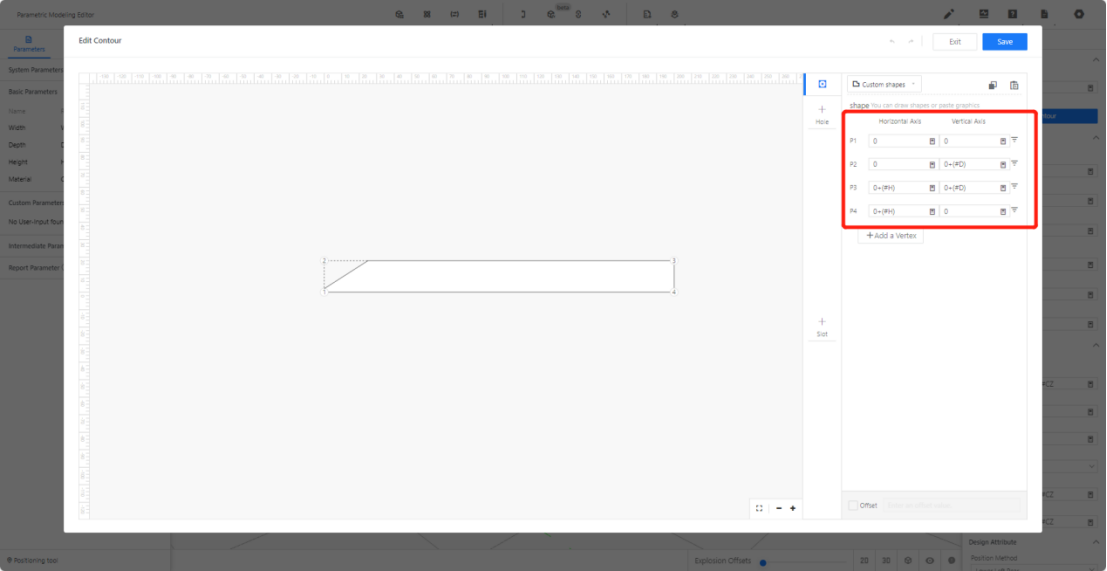The image size is (1107, 571).
Task: Open formula editor for P3 Horizontal Axis
Action: click(x=932, y=188)
